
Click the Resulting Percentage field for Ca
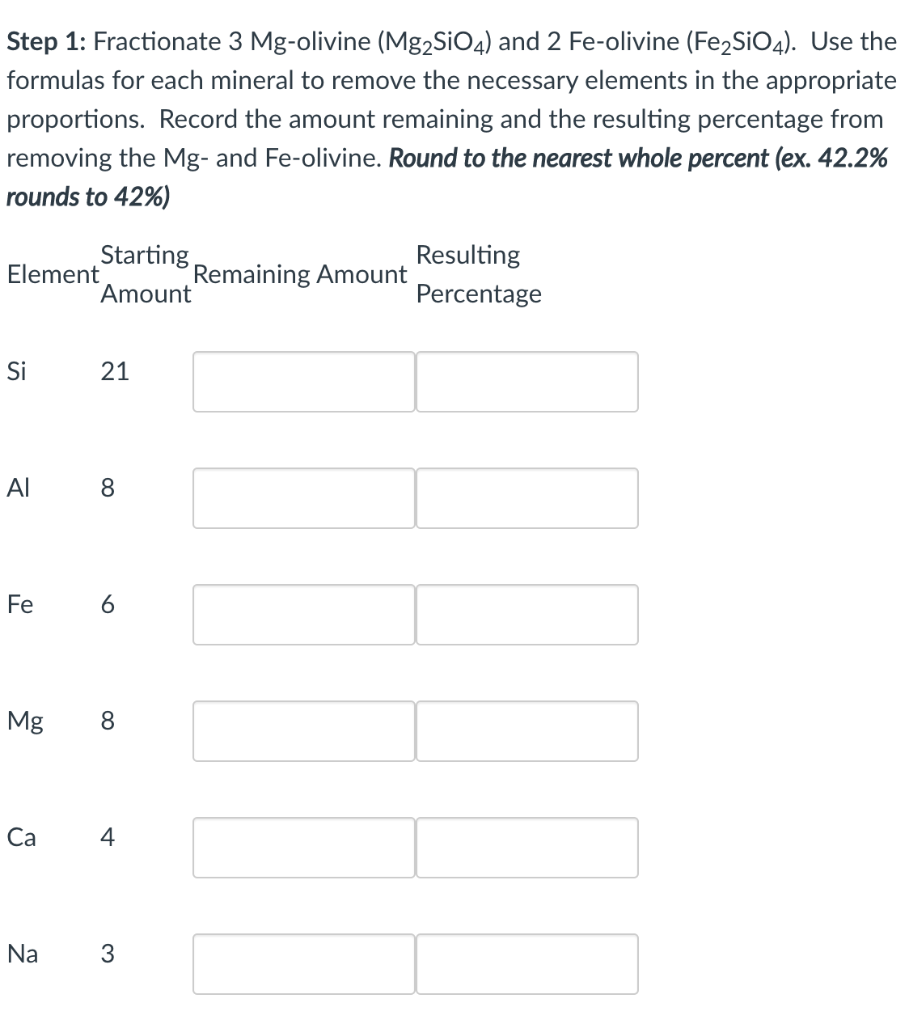[x=528, y=847]
